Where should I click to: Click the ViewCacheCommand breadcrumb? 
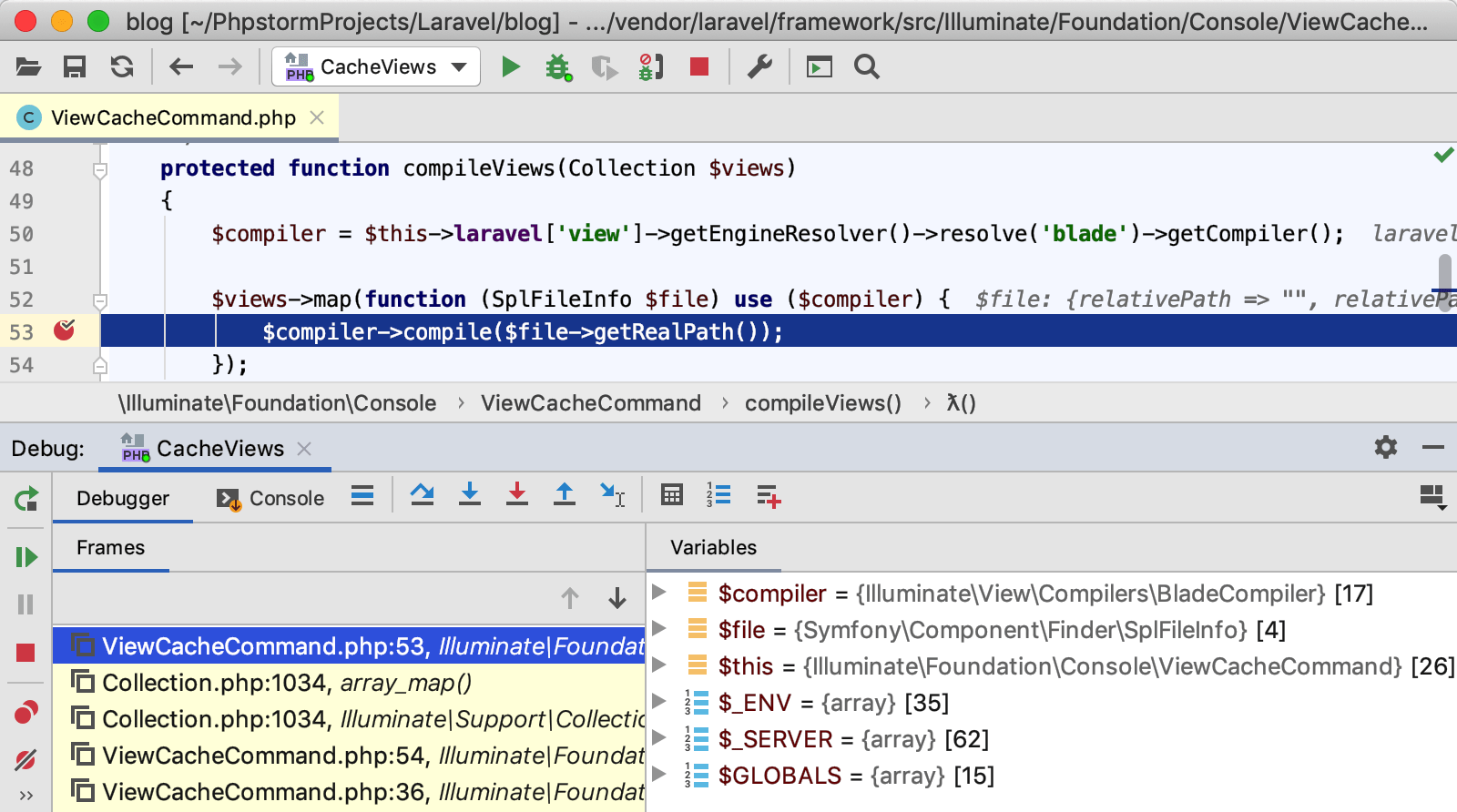pos(591,403)
